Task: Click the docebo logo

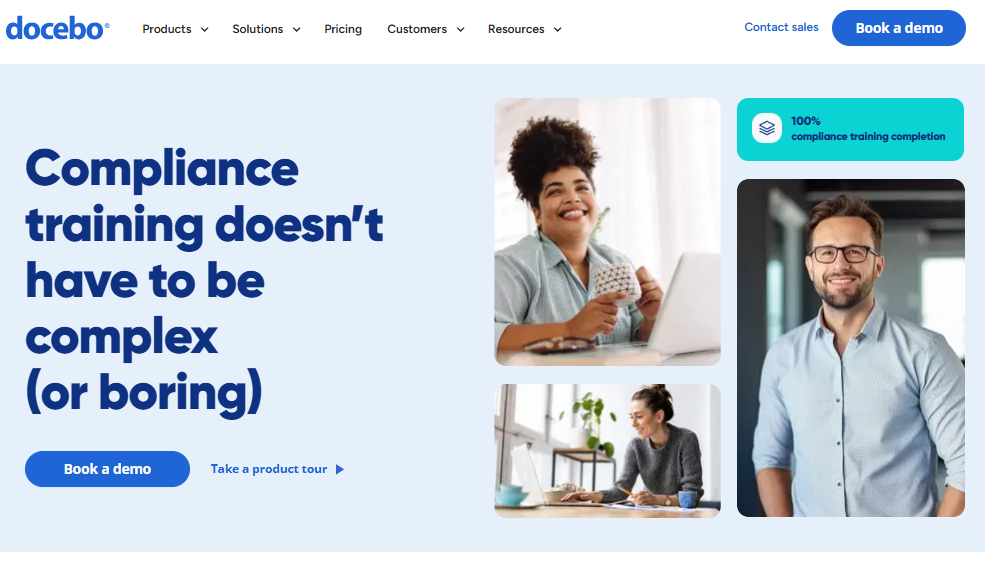Action: pyautogui.click(x=58, y=29)
